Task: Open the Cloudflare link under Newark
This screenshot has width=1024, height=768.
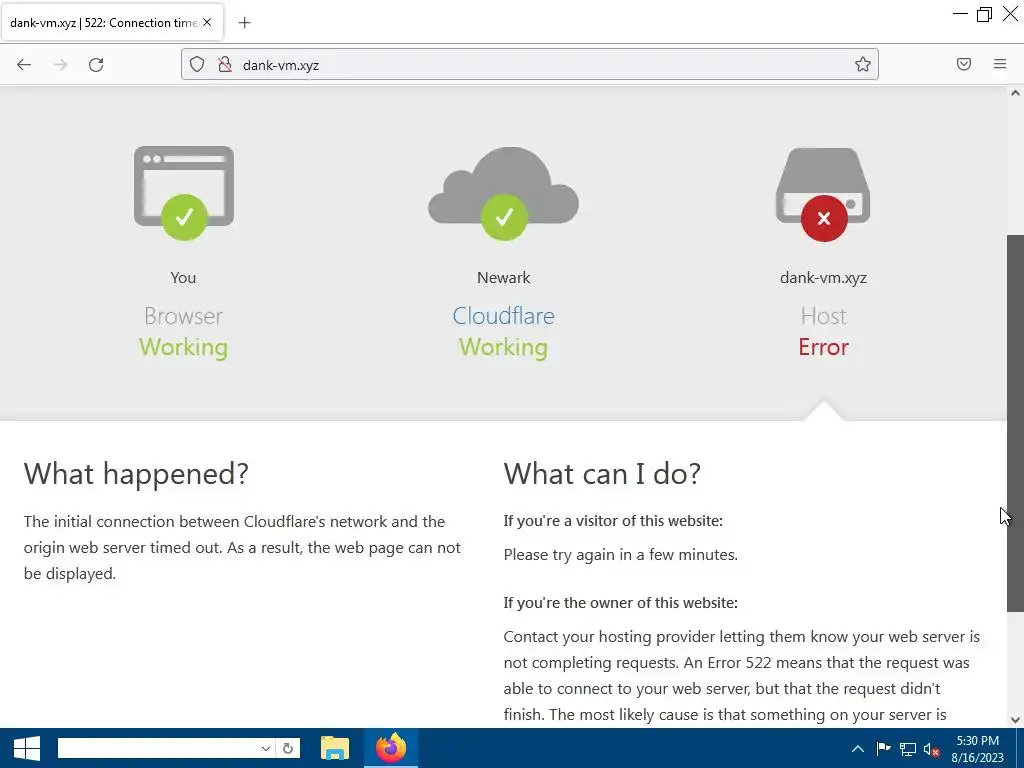Action: pyautogui.click(x=504, y=316)
